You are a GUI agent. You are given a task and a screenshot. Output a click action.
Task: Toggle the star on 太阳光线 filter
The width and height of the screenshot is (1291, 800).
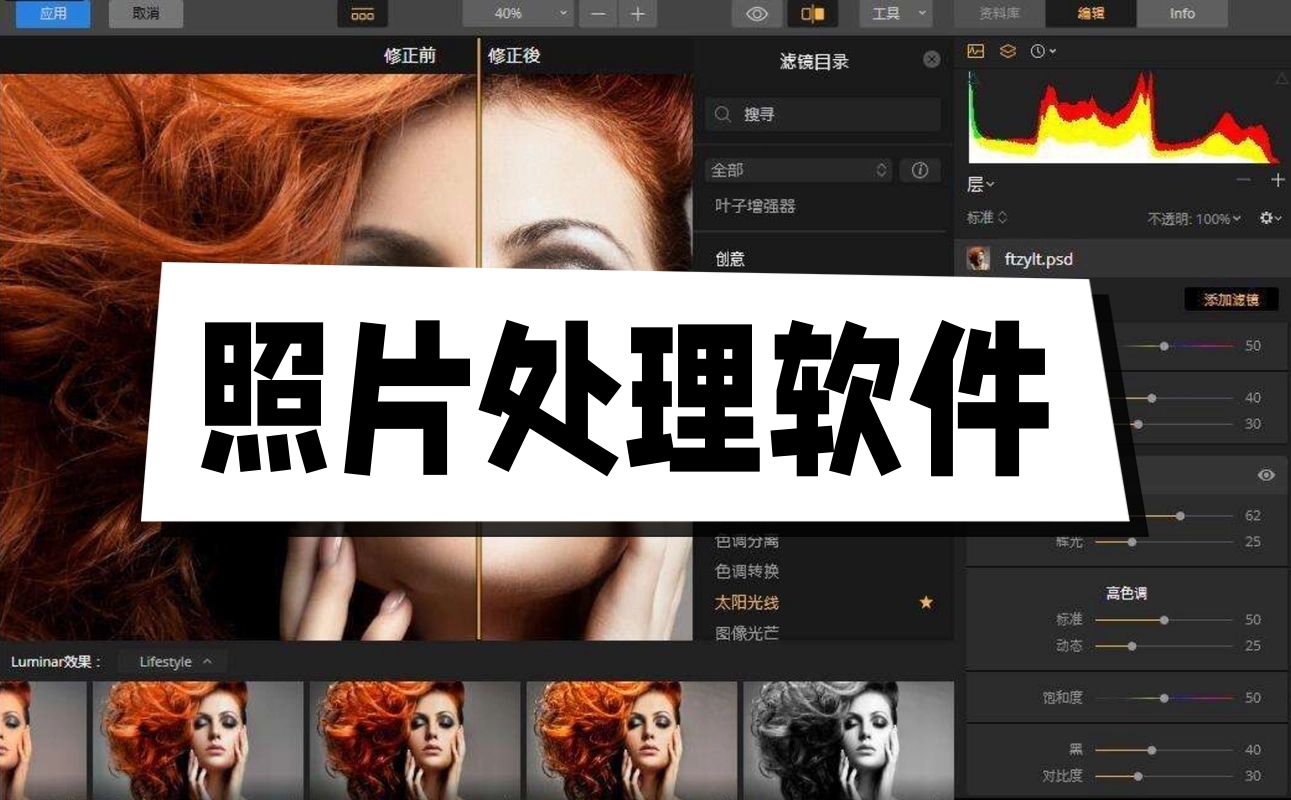[x=925, y=602]
